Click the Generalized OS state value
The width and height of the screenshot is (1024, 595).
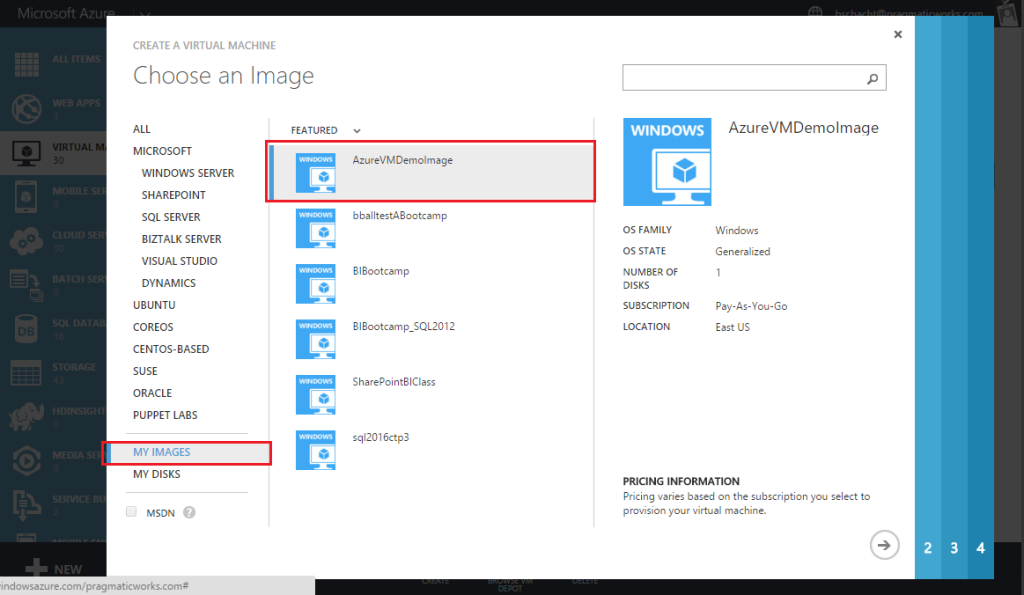click(x=743, y=251)
